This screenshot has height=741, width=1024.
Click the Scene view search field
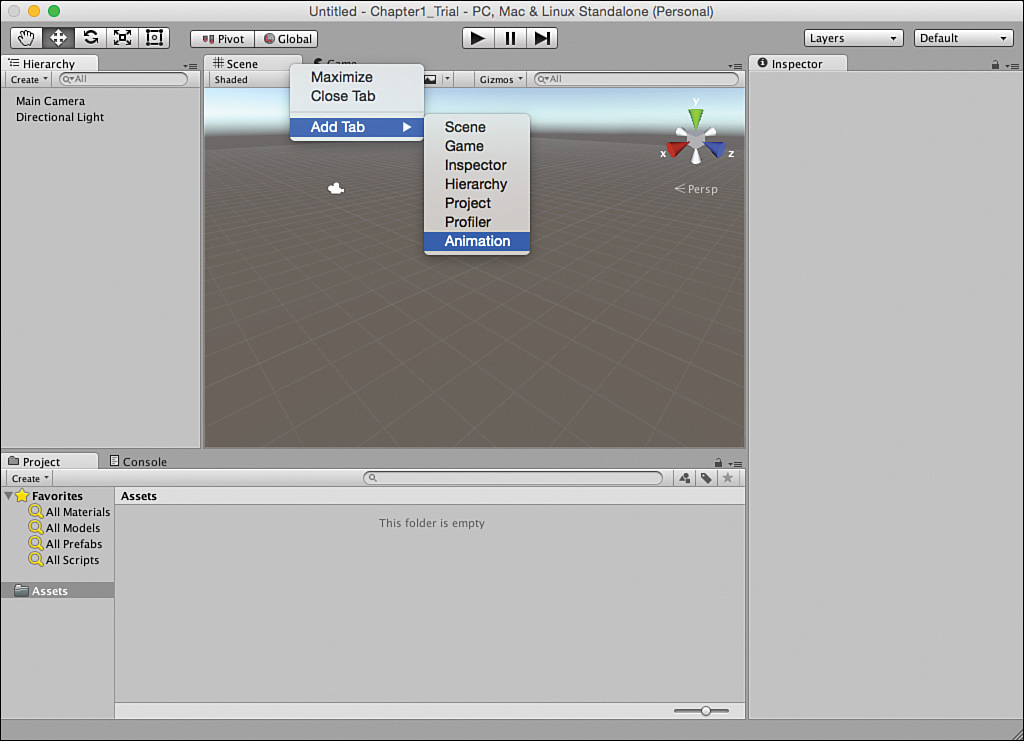tap(635, 79)
